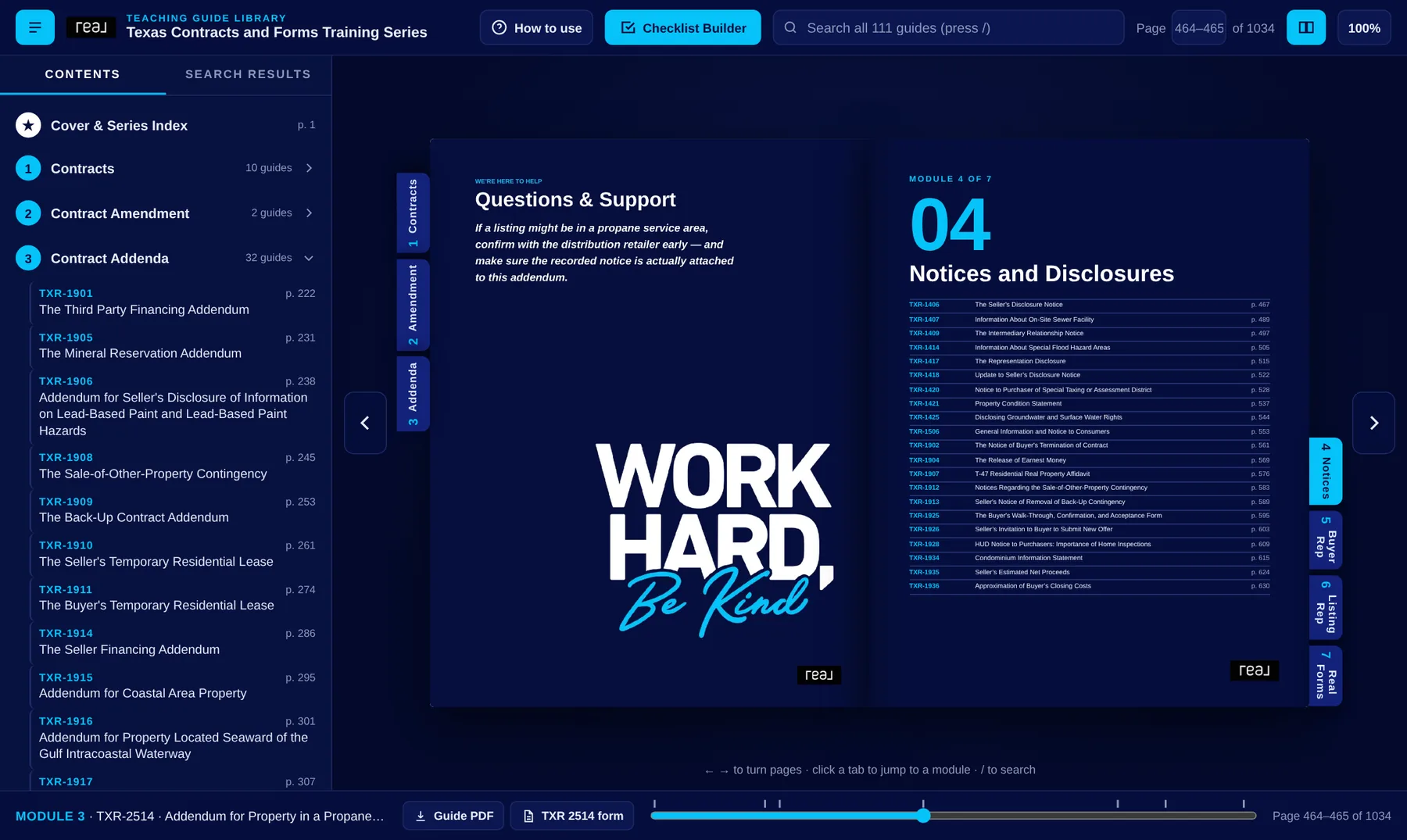Click TXR-1934 Condominium Information Statement row

coord(1089,558)
